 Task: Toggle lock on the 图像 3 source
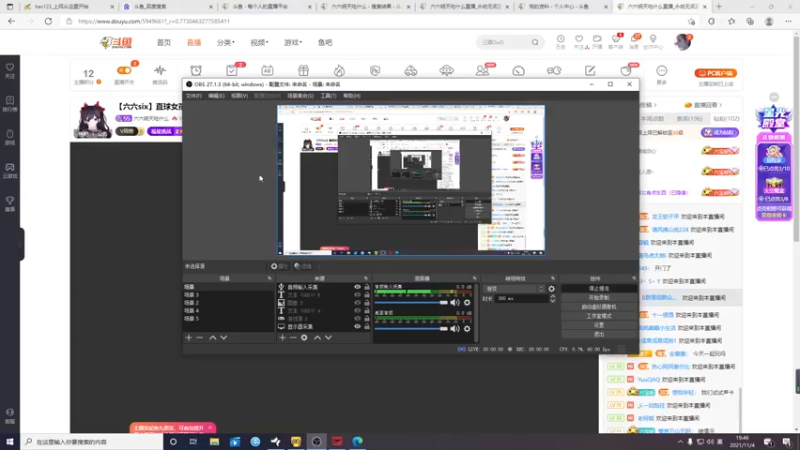point(367,303)
